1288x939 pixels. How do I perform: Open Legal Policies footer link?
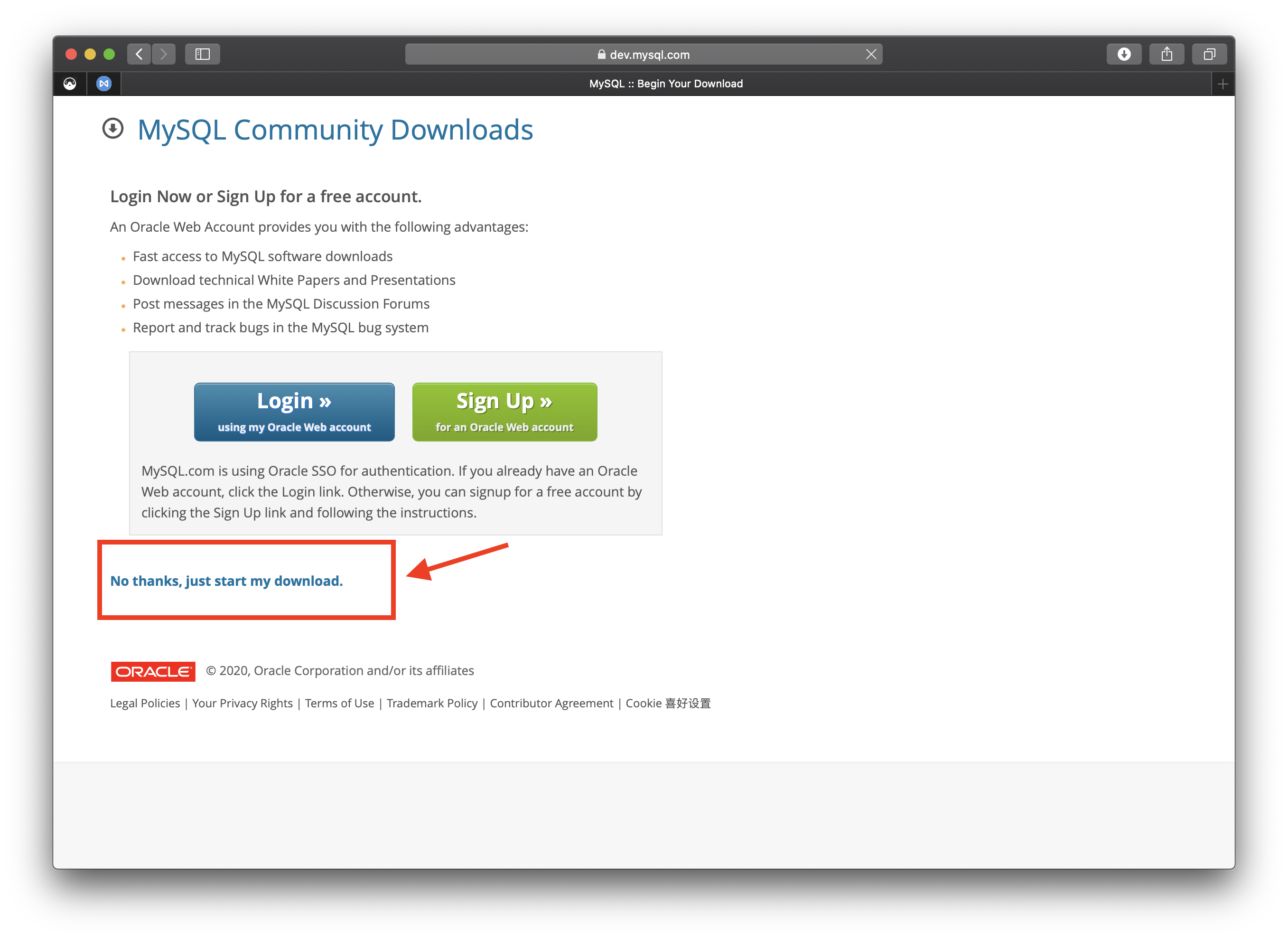click(x=145, y=703)
